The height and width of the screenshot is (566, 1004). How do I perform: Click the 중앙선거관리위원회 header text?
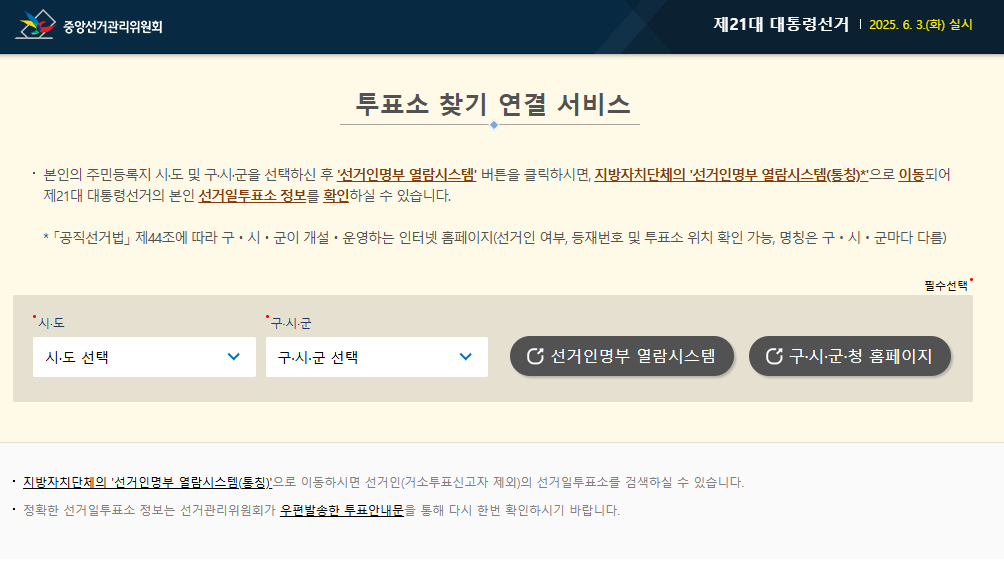[x=113, y=26]
